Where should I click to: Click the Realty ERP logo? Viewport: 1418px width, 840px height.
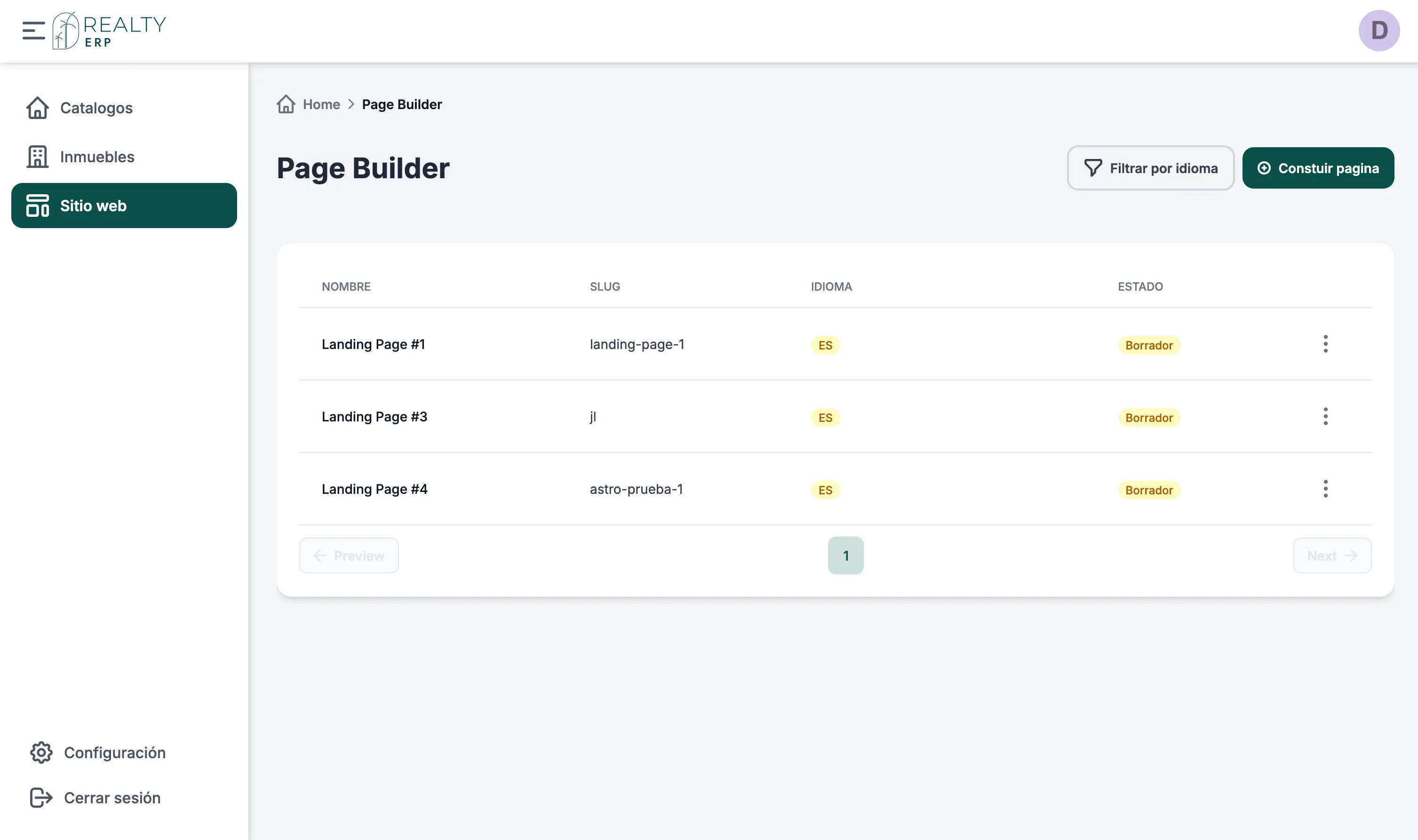110,31
